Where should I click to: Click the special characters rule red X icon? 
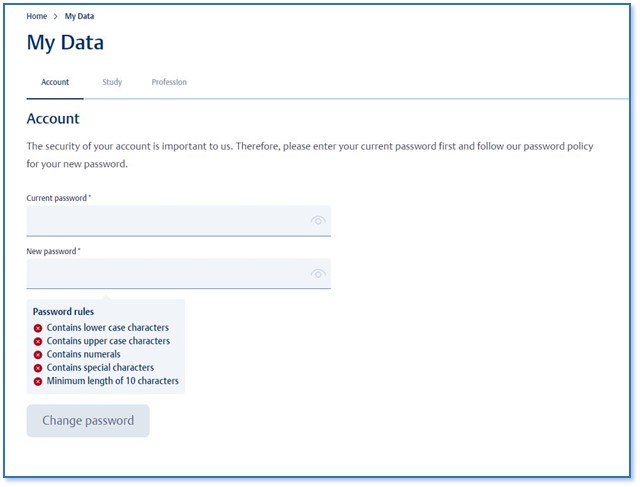point(38,368)
